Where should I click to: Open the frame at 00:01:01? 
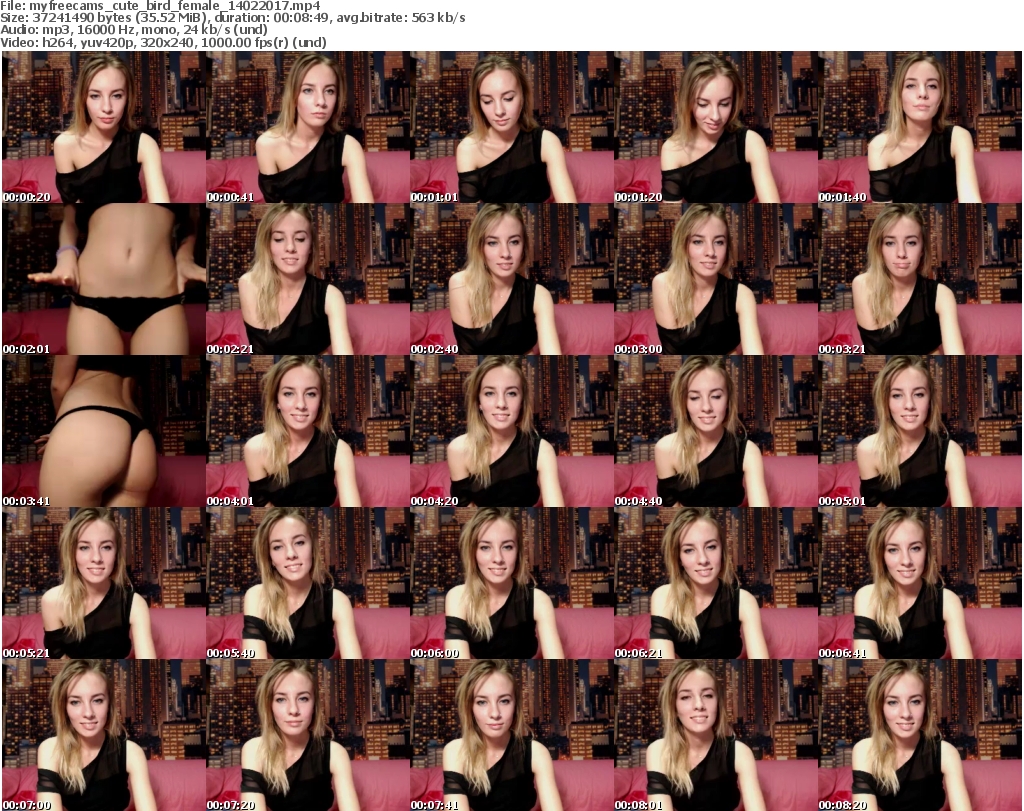(512, 127)
